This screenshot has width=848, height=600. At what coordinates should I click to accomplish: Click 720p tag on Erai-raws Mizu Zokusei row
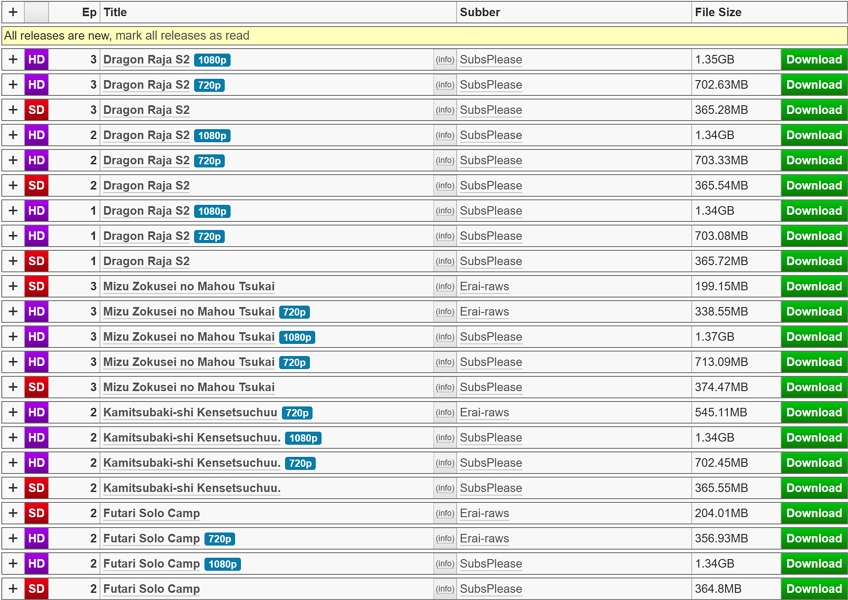(294, 312)
